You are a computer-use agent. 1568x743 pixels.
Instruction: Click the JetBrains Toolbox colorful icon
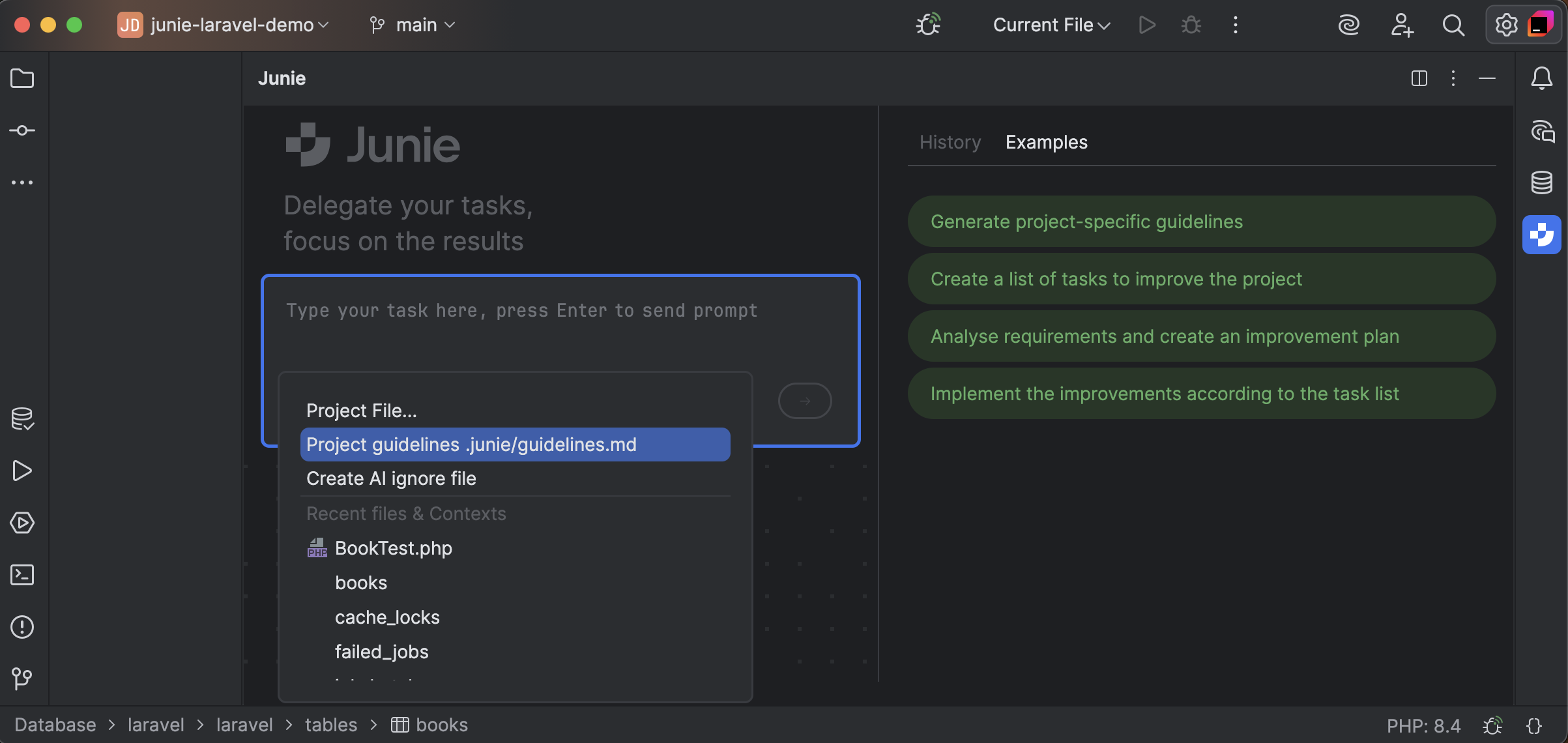1540,25
